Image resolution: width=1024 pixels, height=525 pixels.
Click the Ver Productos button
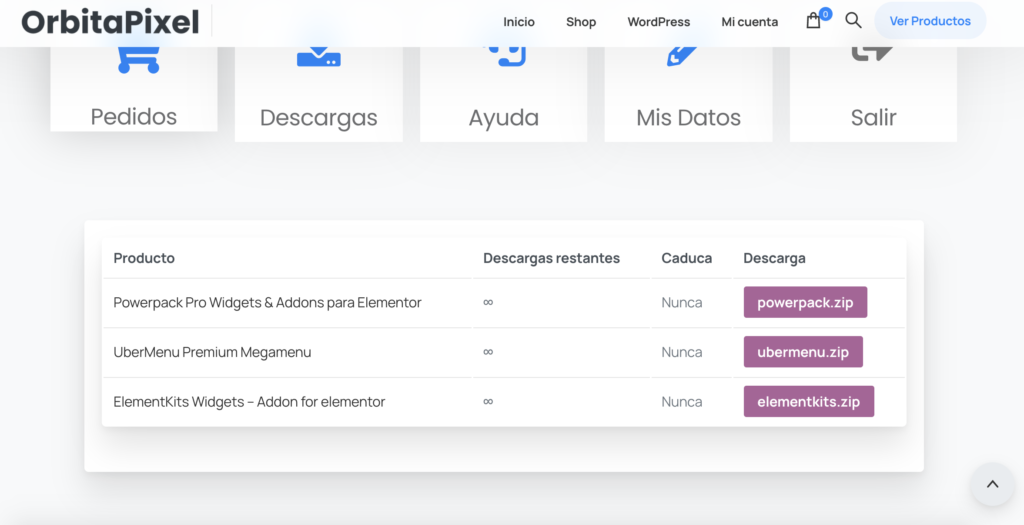click(930, 21)
